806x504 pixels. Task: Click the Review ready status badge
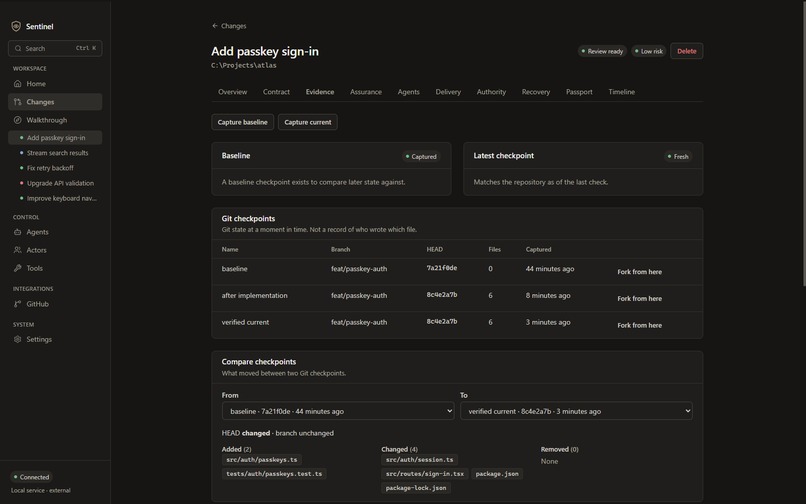coord(602,51)
